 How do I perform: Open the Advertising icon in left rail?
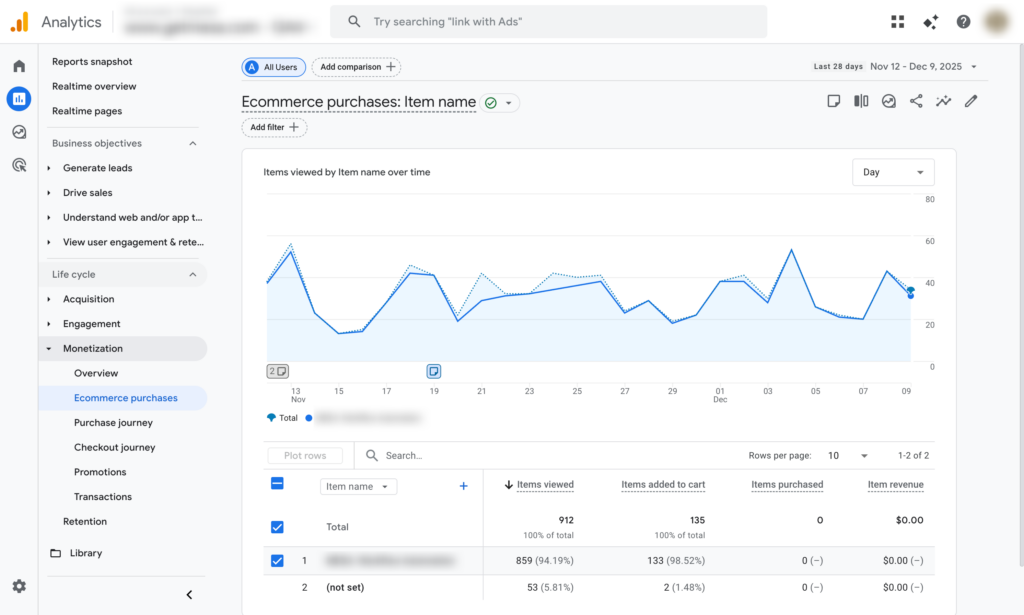(19, 165)
